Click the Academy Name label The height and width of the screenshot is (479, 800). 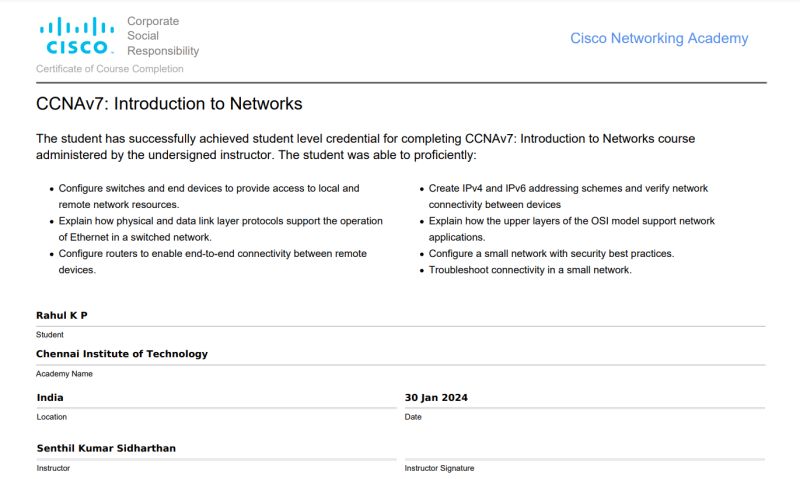(64, 374)
